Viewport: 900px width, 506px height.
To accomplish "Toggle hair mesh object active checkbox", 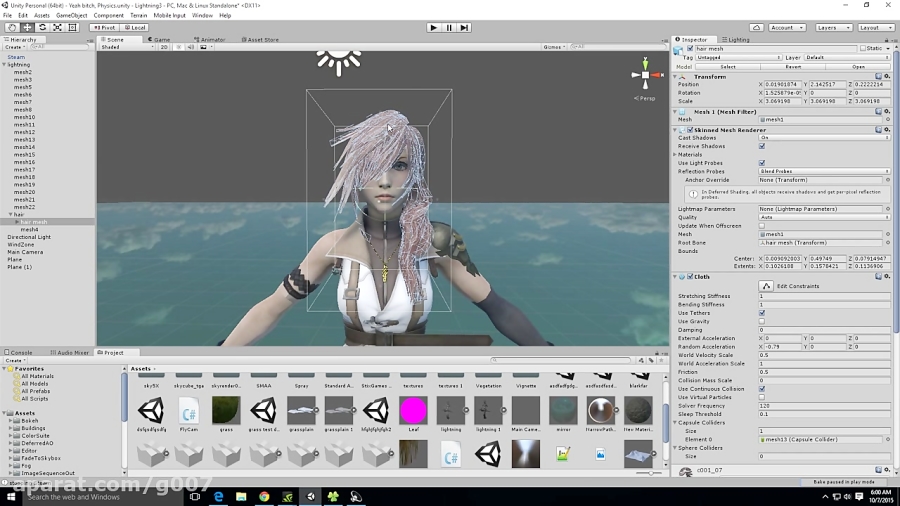I will 690,49.
